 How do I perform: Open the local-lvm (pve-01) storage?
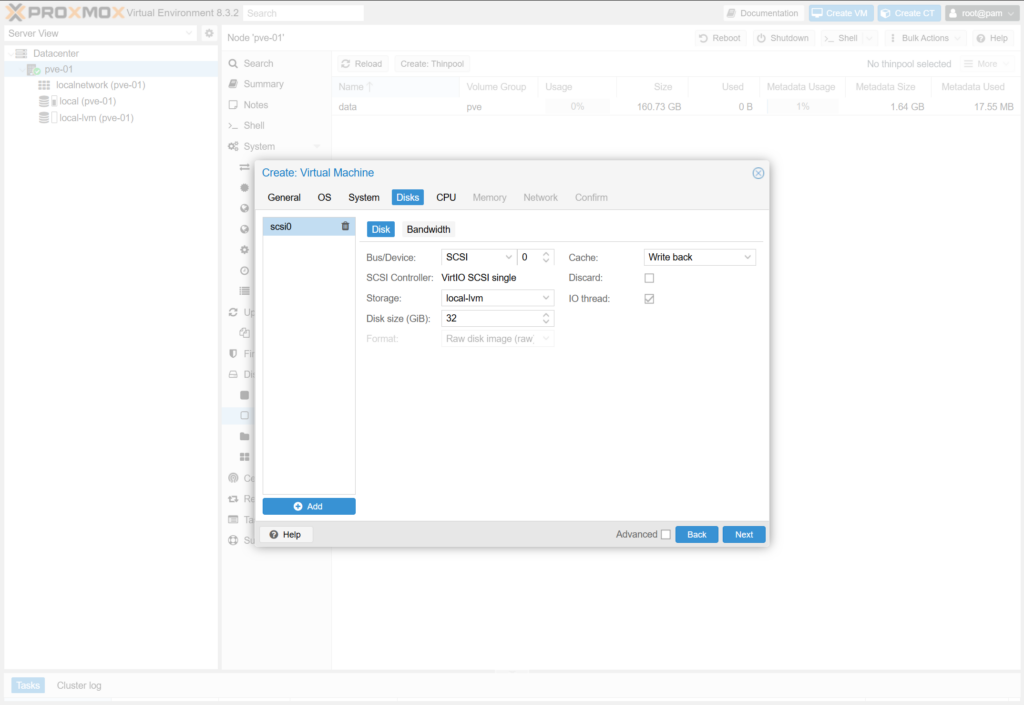click(x=96, y=118)
